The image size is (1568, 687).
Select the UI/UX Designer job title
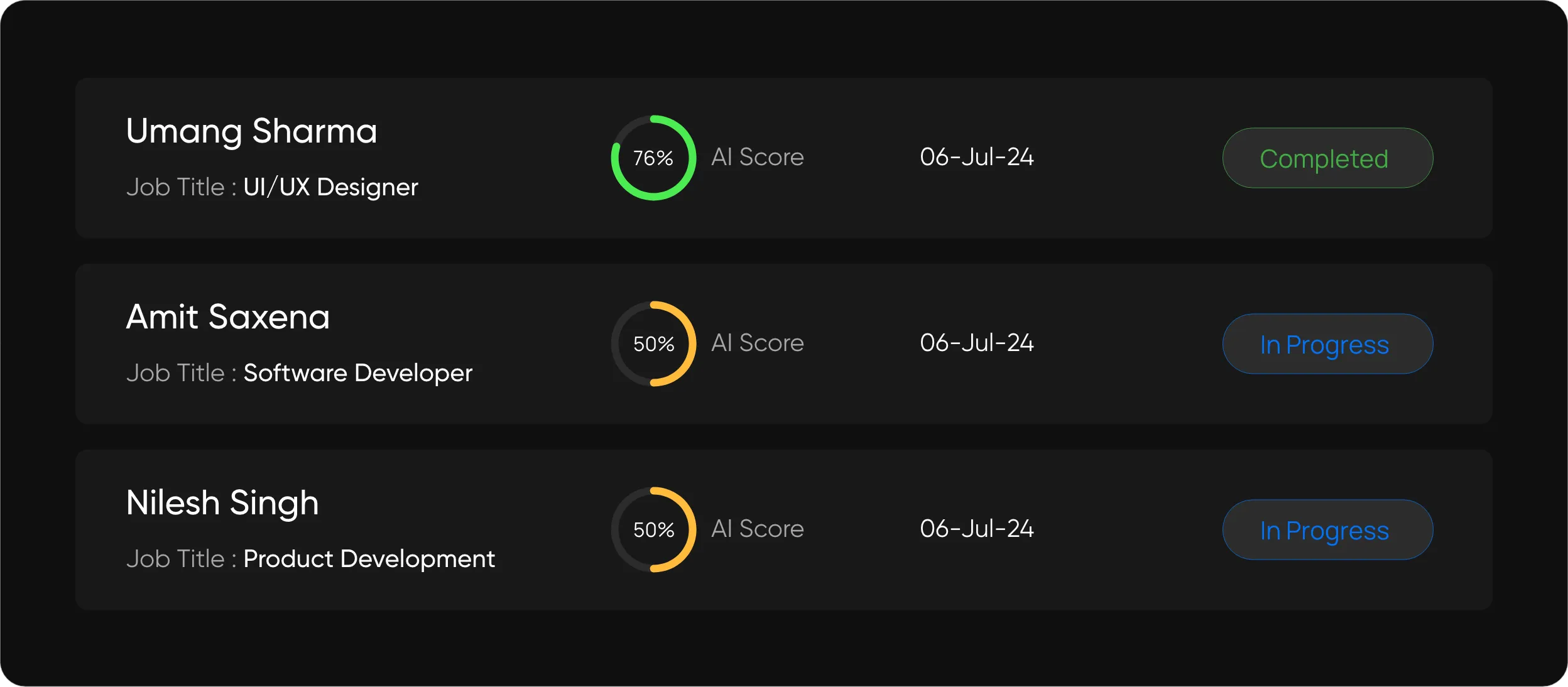click(330, 187)
